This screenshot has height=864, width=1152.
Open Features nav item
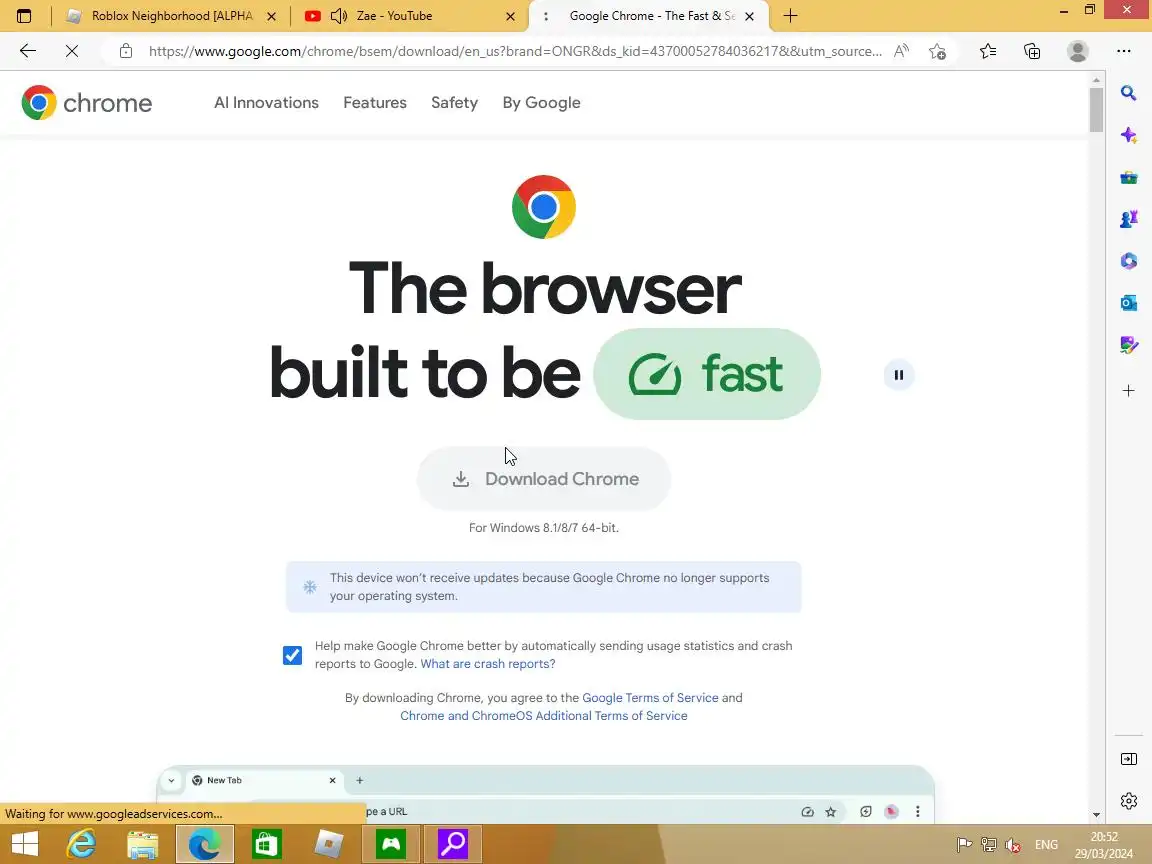[x=375, y=103]
